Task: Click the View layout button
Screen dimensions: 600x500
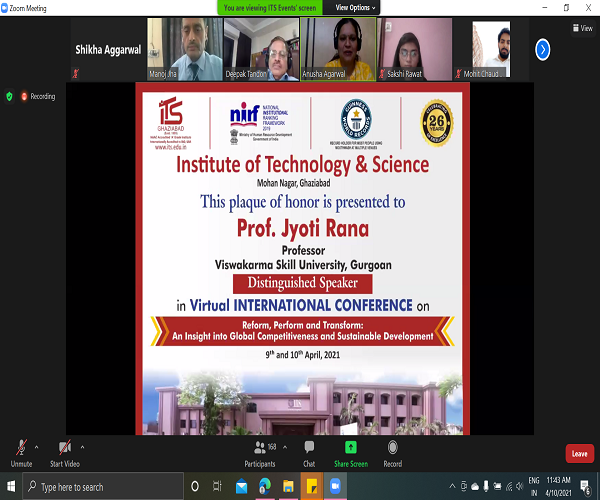Action: [583, 28]
